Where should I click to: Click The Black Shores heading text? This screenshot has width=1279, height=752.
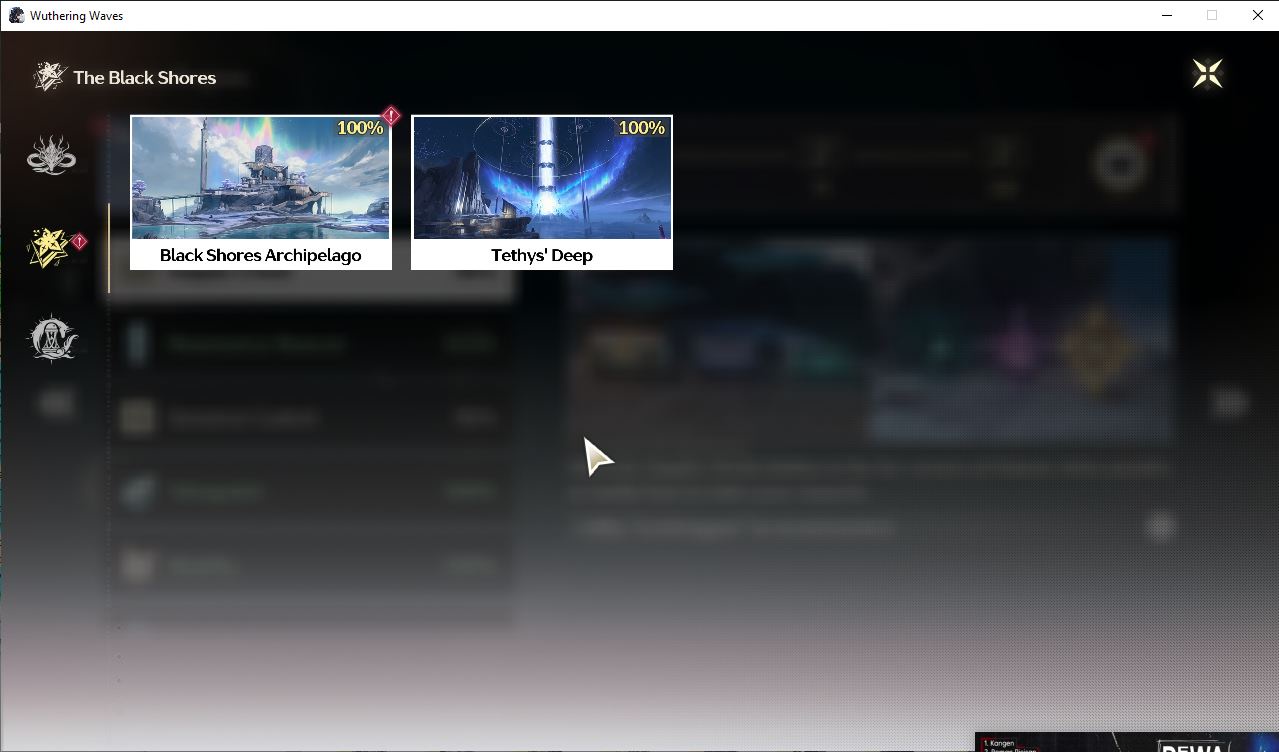pos(144,77)
